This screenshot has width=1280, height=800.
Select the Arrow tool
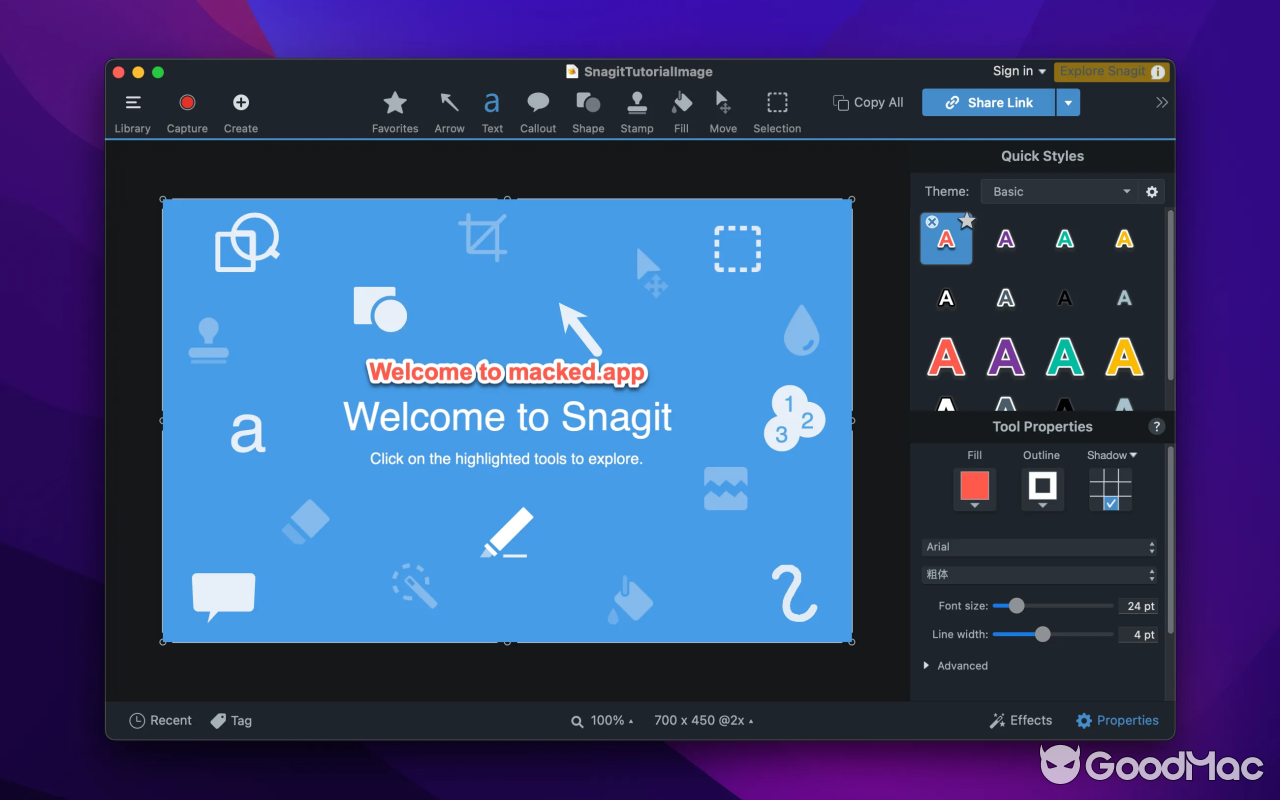449,110
